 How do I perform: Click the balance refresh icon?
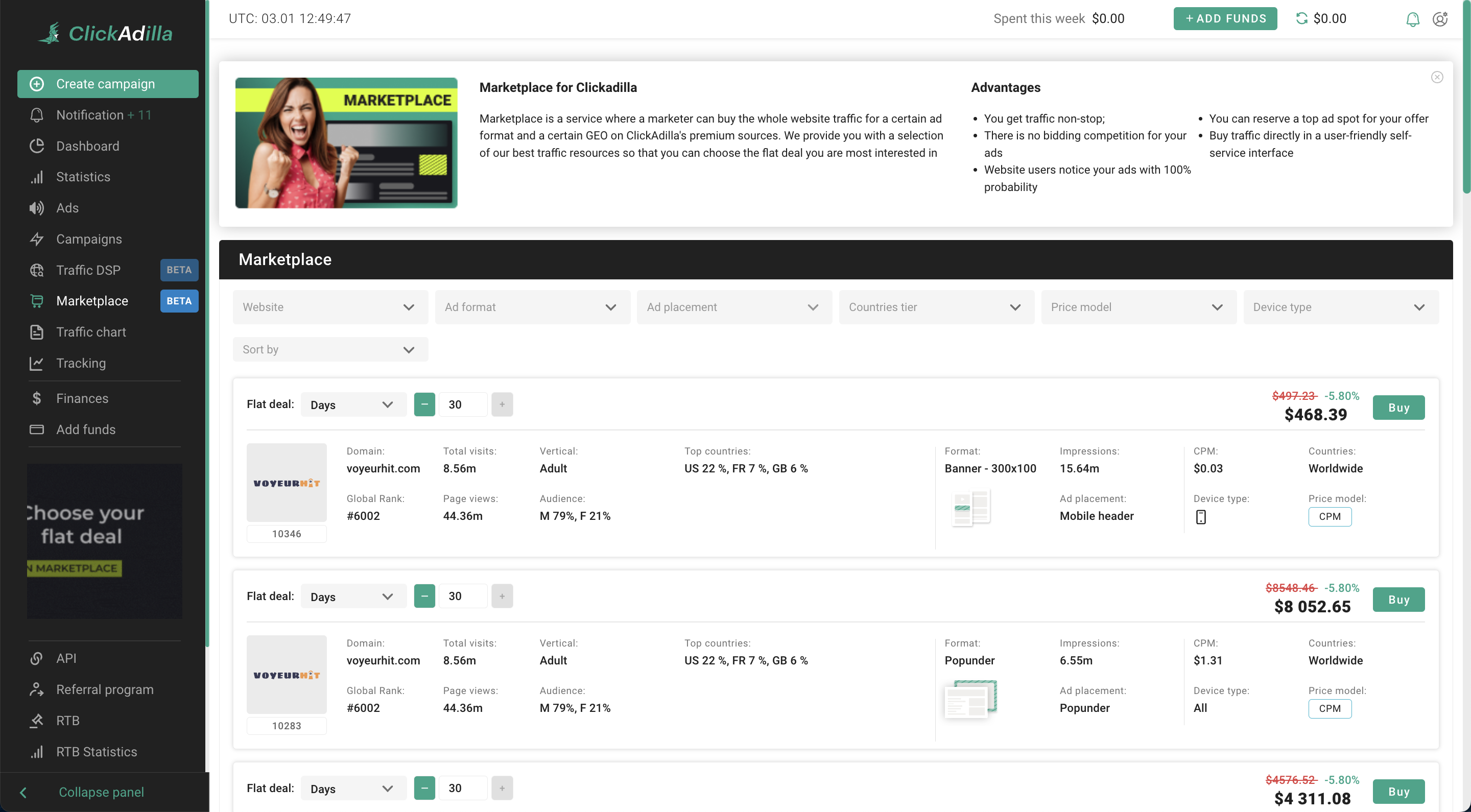point(1301,19)
